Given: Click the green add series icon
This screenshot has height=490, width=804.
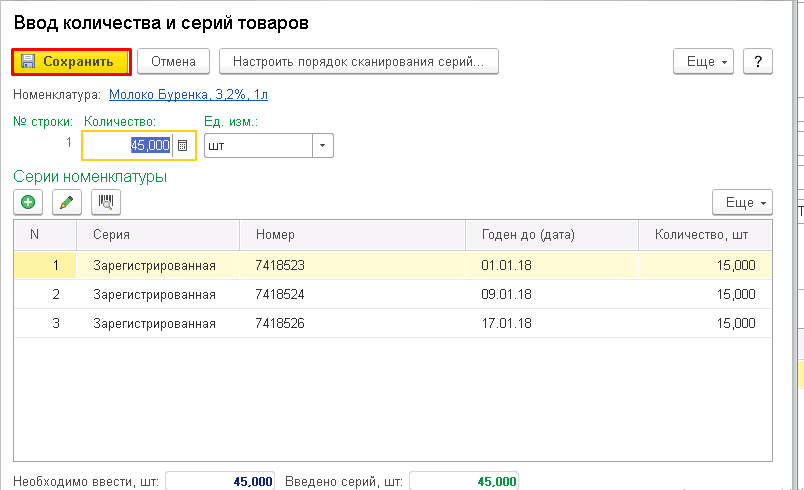Looking at the screenshot, I should click(x=28, y=202).
